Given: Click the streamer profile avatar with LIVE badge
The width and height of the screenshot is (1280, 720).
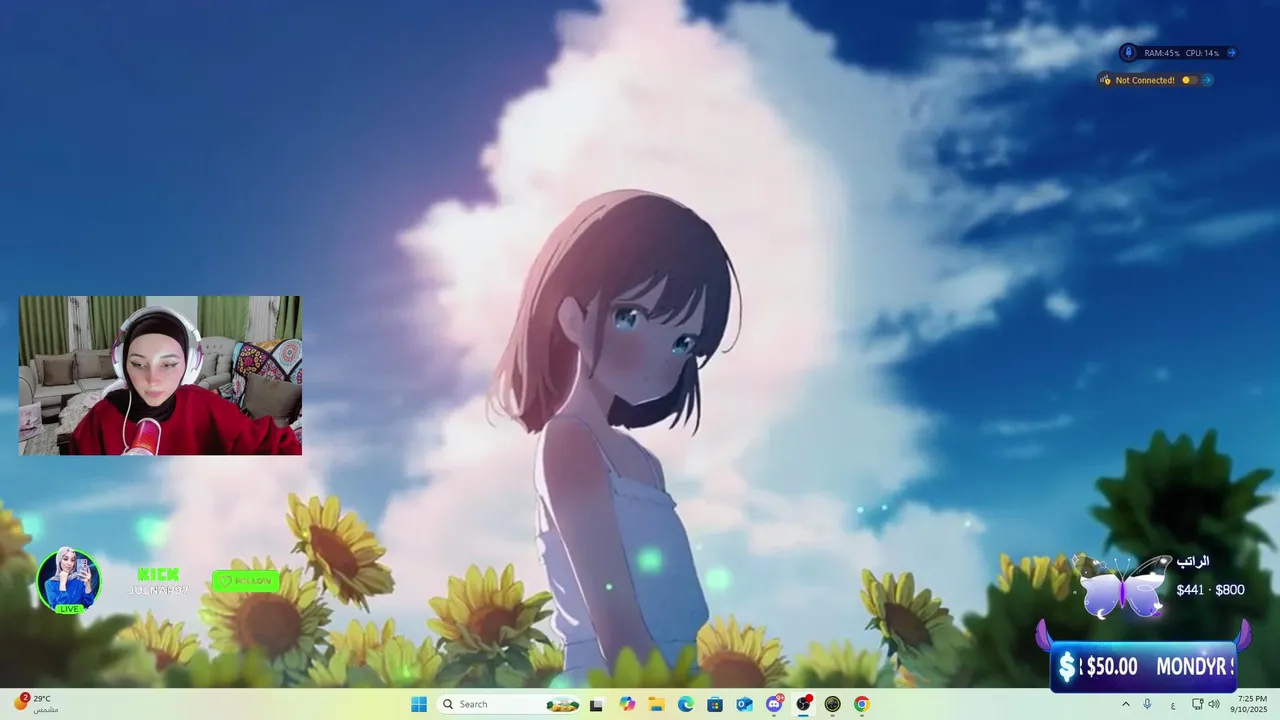Looking at the screenshot, I should coord(69,580).
